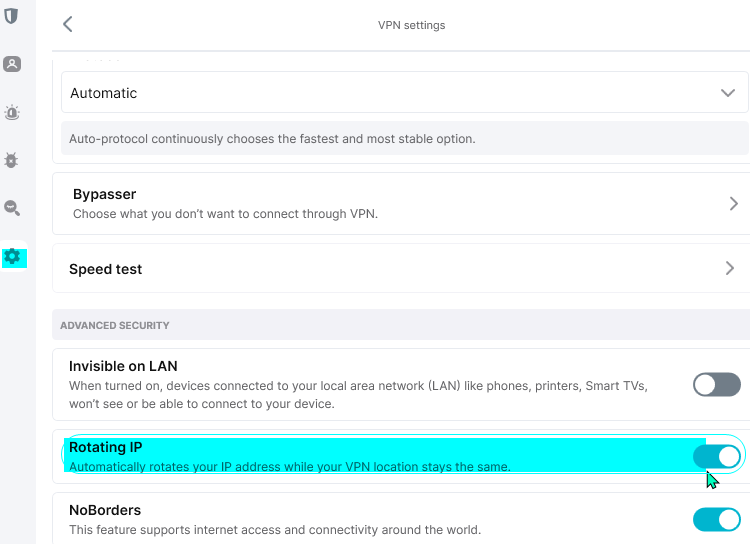Click the NoBorders label text

(x=105, y=510)
